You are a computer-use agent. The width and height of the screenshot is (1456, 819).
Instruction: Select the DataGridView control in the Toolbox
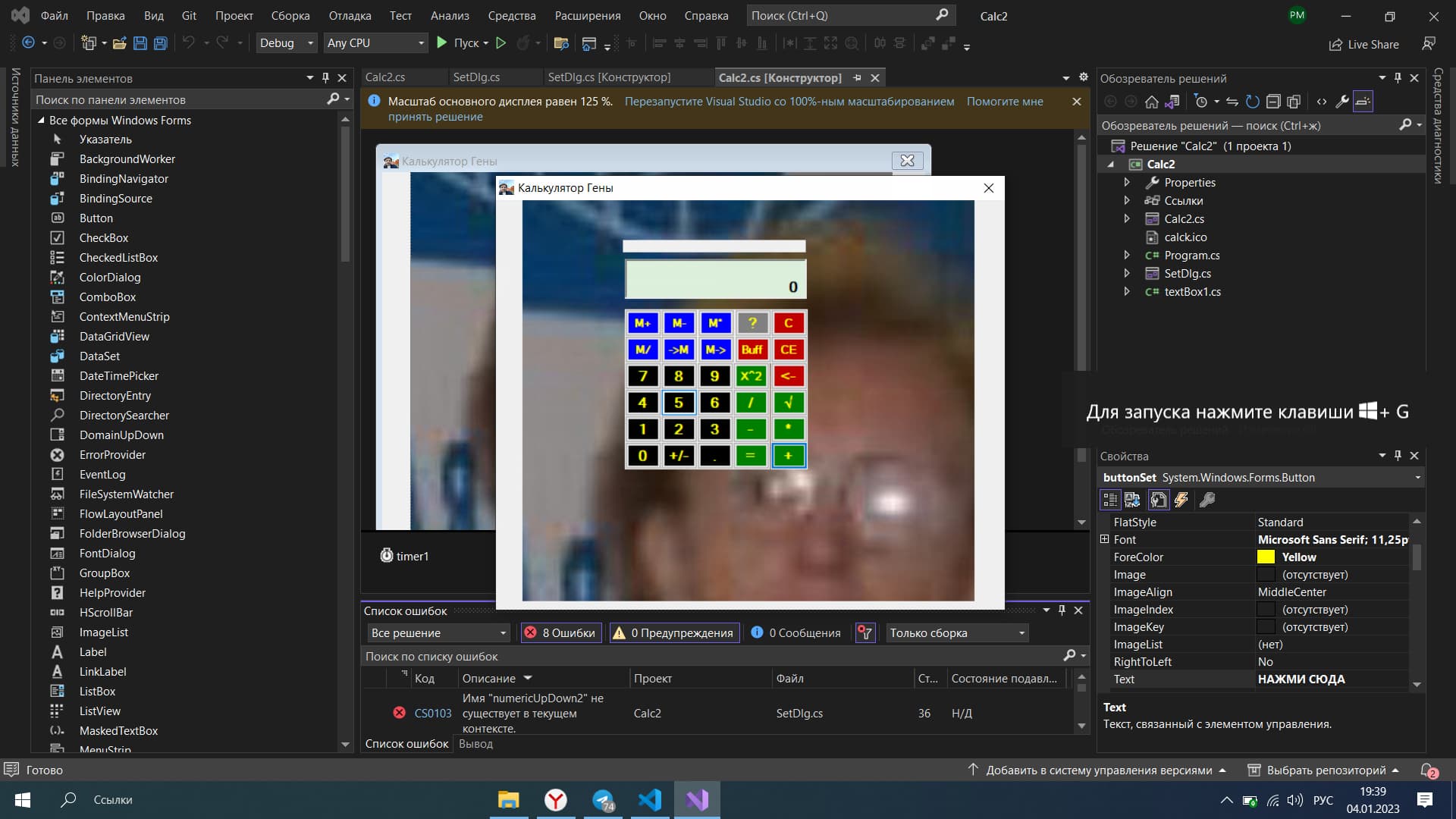pyautogui.click(x=115, y=337)
